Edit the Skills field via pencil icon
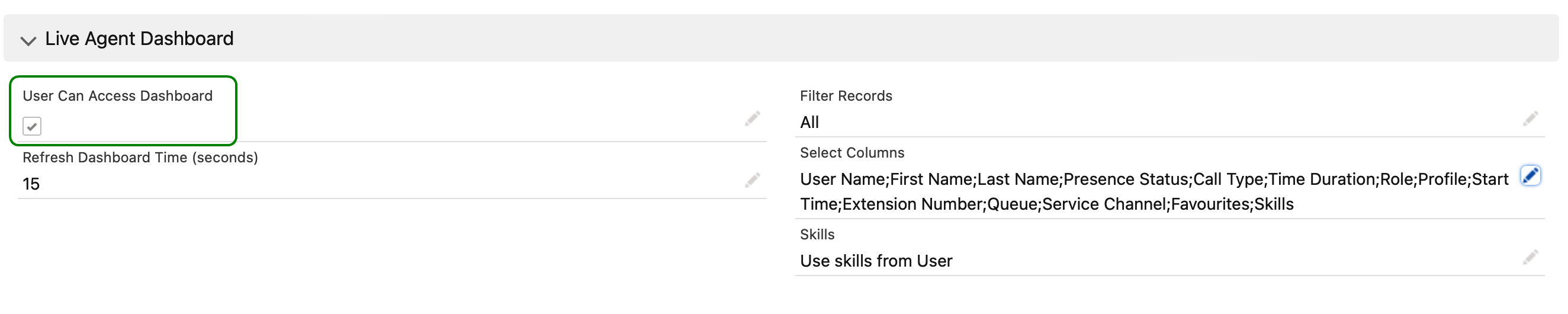 pos(1530,257)
